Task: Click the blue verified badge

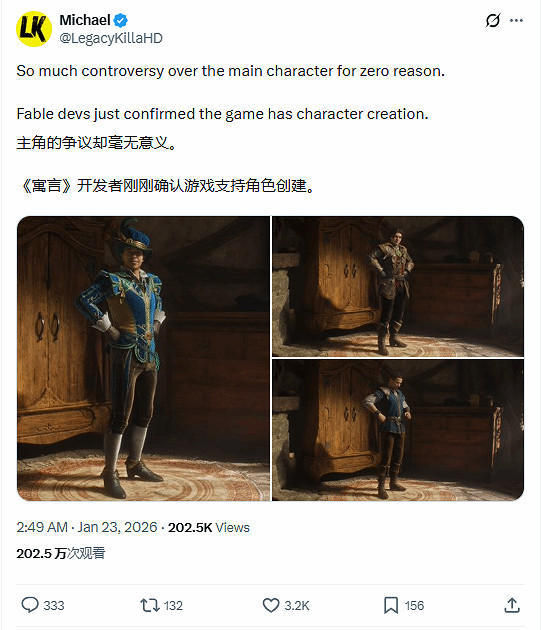Action: click(x=121, y=20)
